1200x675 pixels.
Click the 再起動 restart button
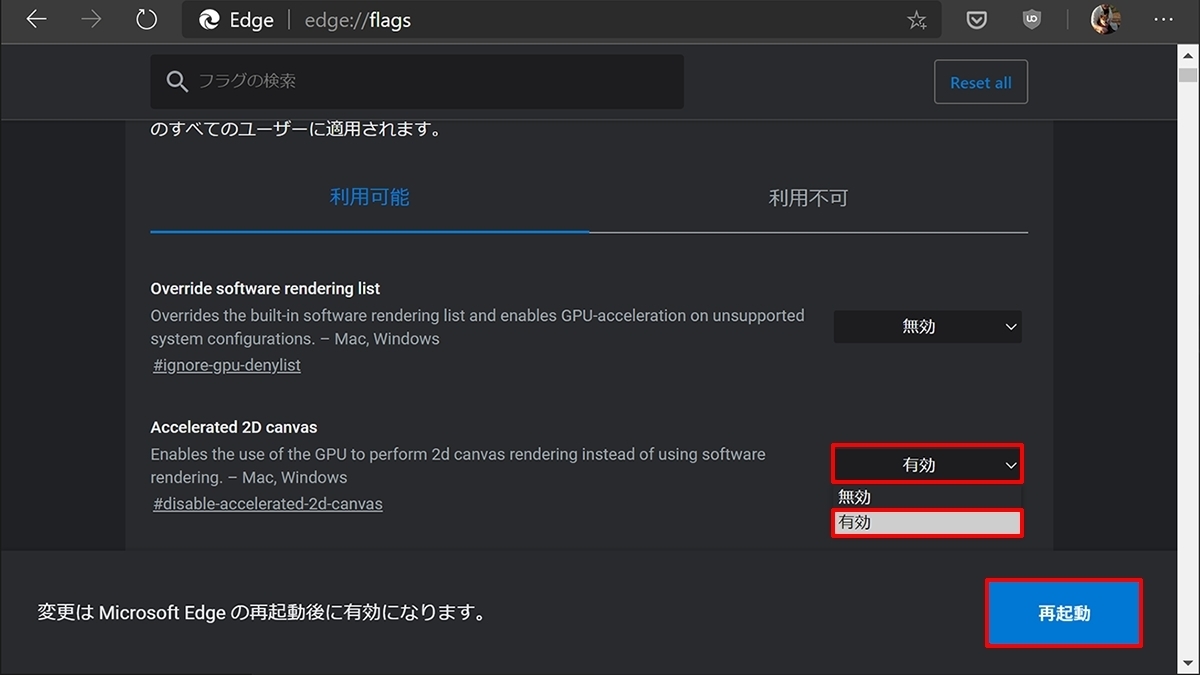(x=1064, y=613)
